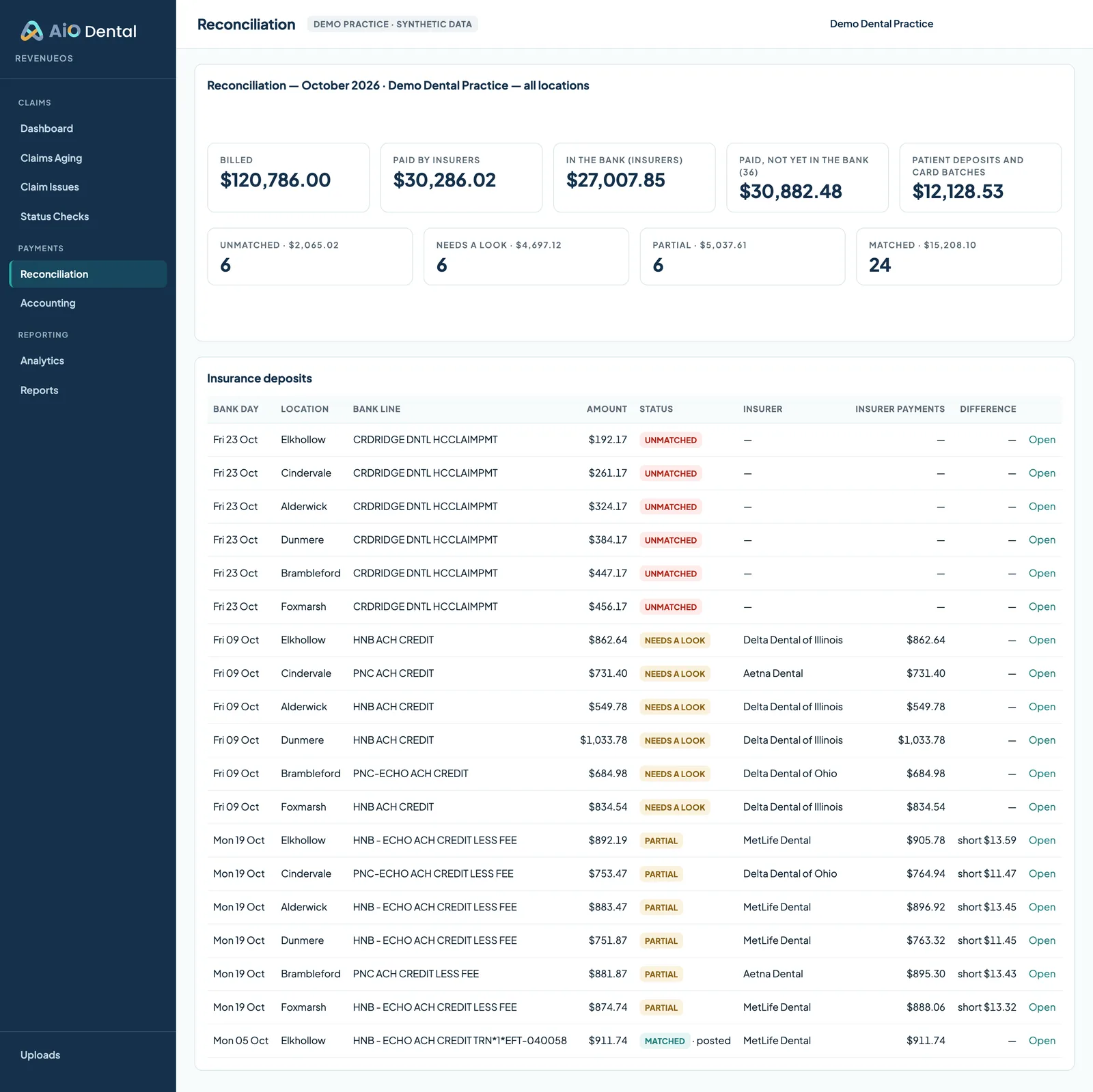Screen dimensions: 1093x1092
Task: Open Uploads at sidebar bottom
Action: 40,1055
